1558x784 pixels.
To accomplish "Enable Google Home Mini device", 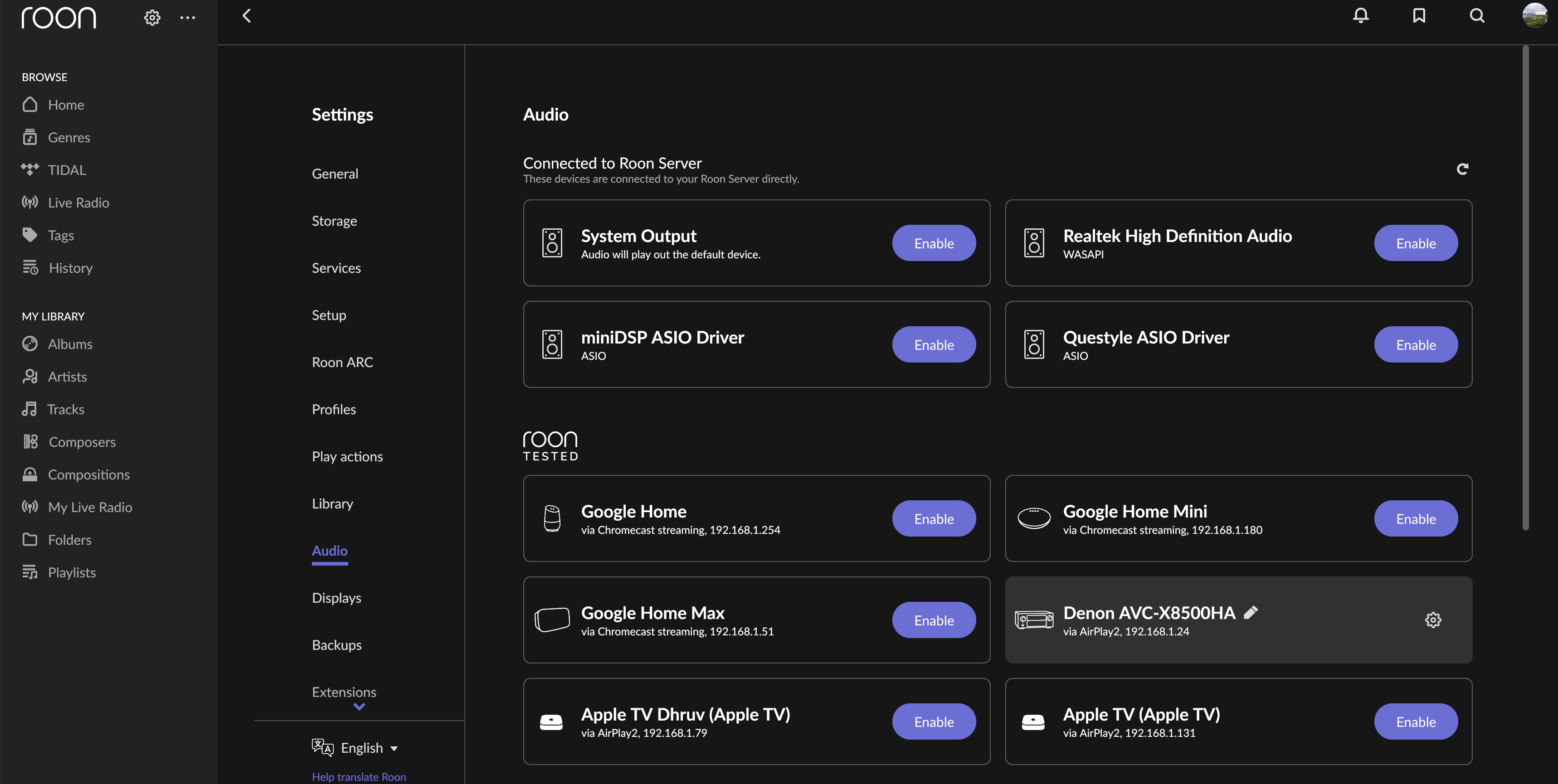I will click(1416, 518).
